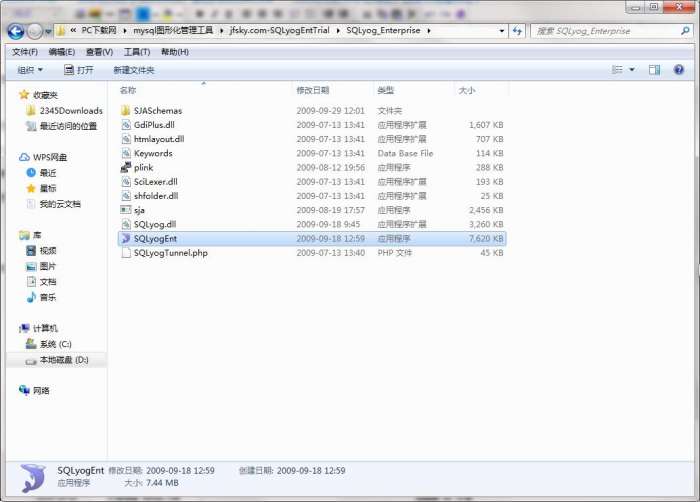Click 新建文件夹 button
The image size is (700, 502).
point(133,70)
